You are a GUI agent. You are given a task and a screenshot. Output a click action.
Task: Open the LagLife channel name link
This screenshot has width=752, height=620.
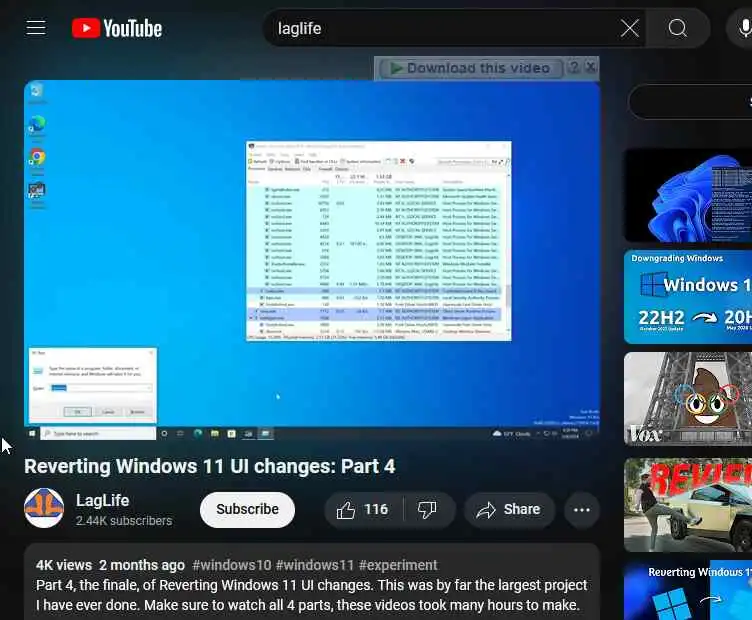coord(103,500)
